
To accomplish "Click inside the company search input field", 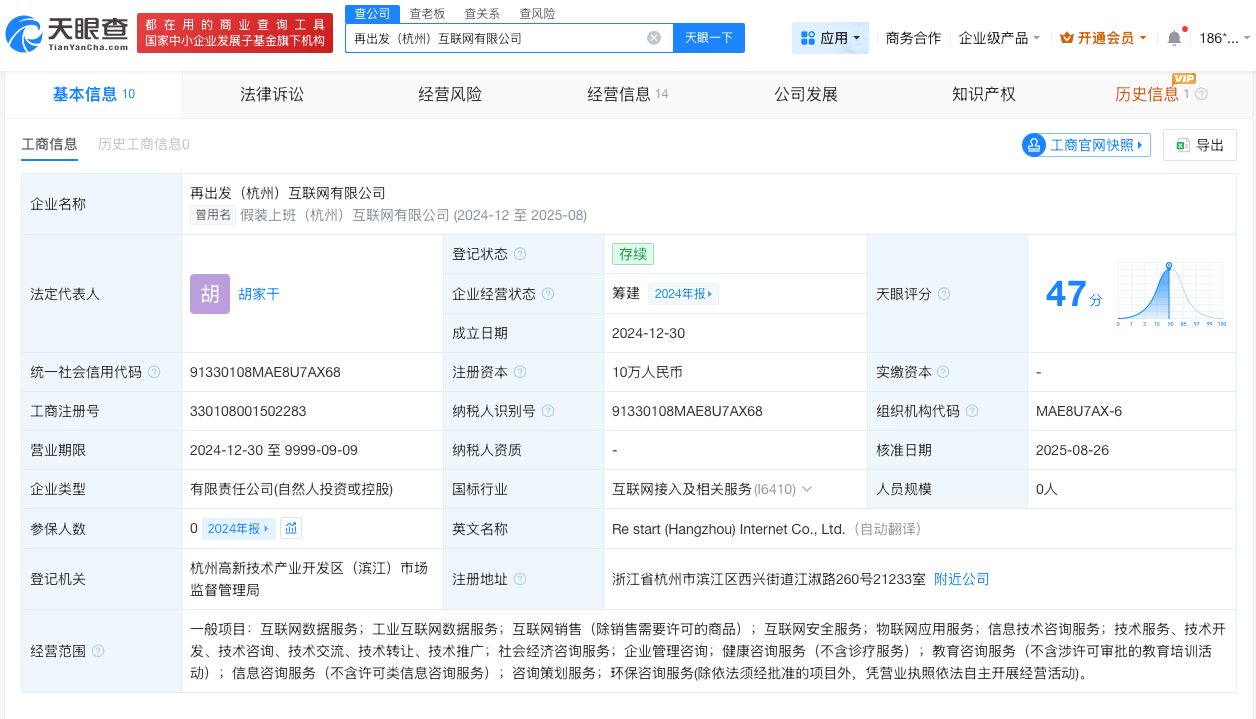I will click(x=500, y=37).
